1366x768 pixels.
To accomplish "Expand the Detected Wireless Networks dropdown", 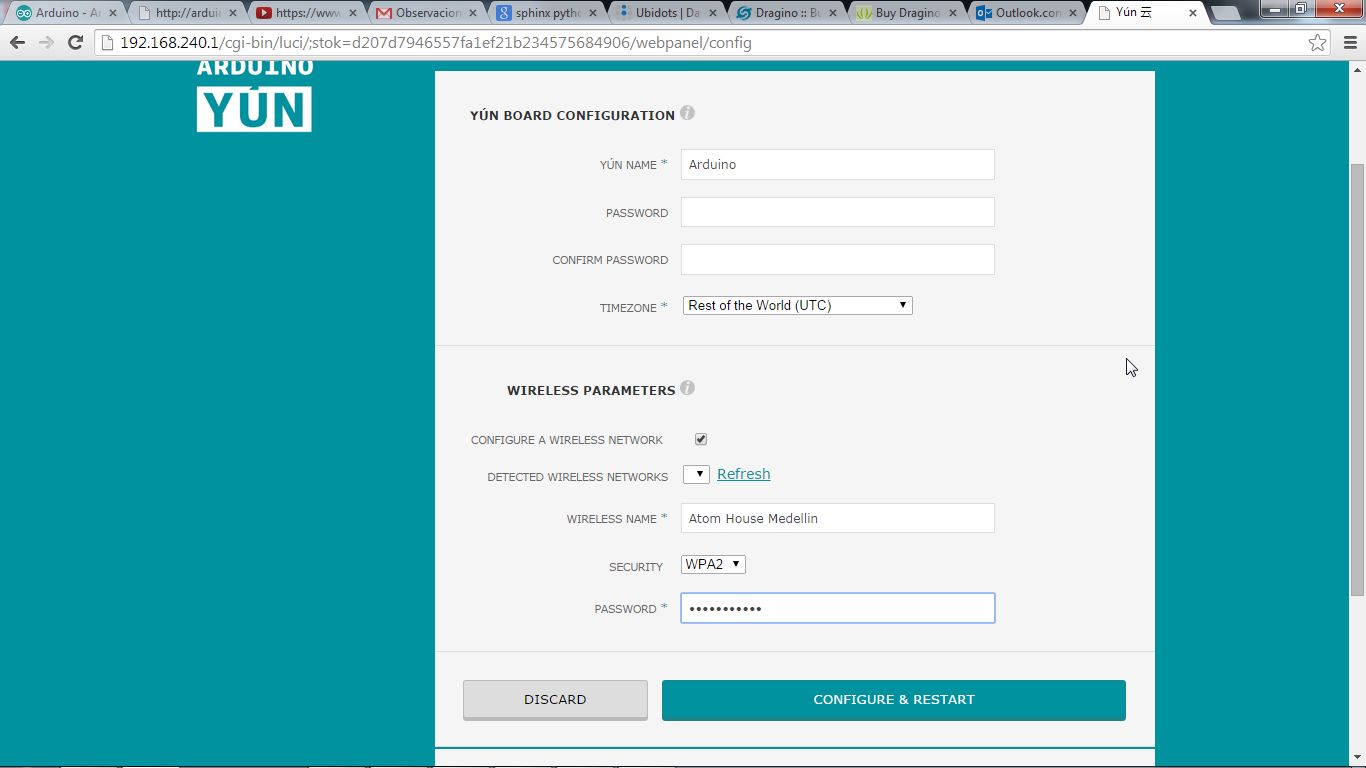I will click(696, 474).
